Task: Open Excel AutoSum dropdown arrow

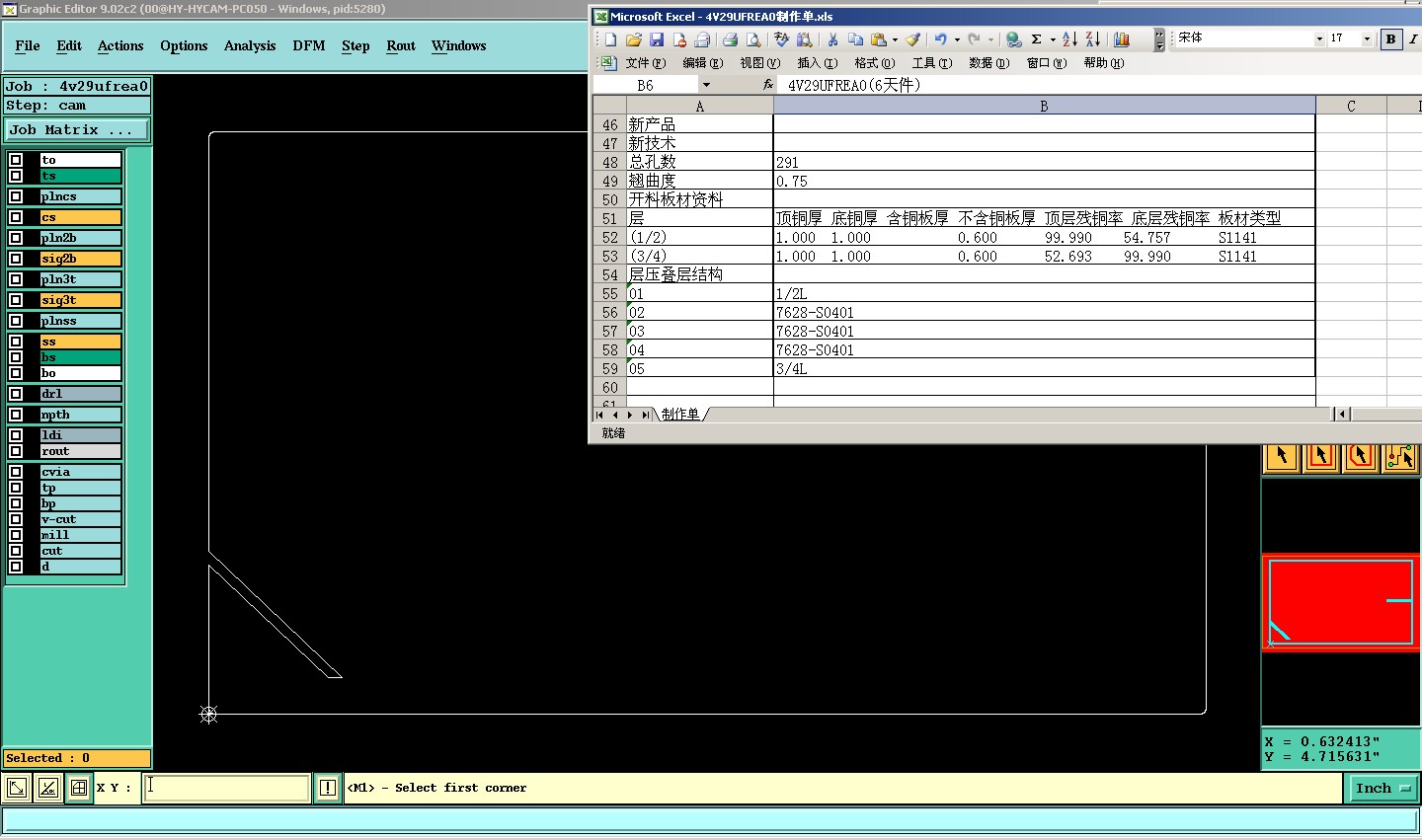Action: (1053, 39)
